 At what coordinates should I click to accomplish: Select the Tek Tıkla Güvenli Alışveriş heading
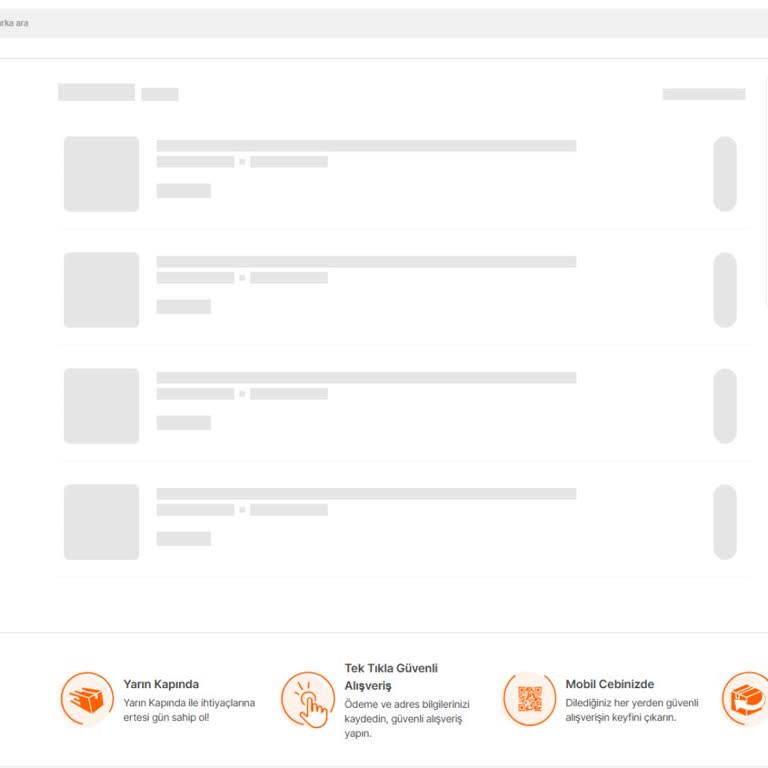(391, 676)
